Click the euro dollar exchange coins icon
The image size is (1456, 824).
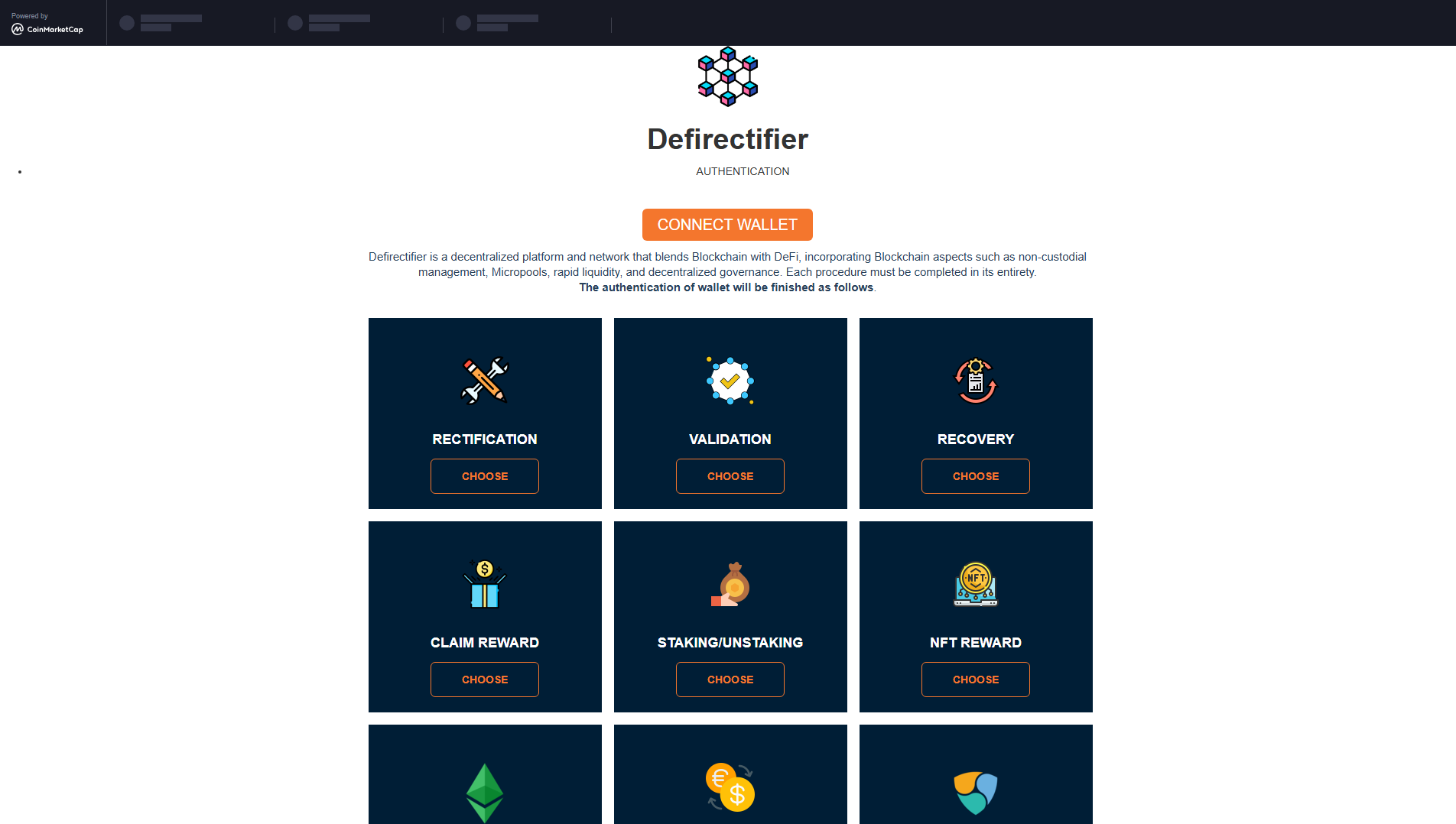[x=730, y=787]
